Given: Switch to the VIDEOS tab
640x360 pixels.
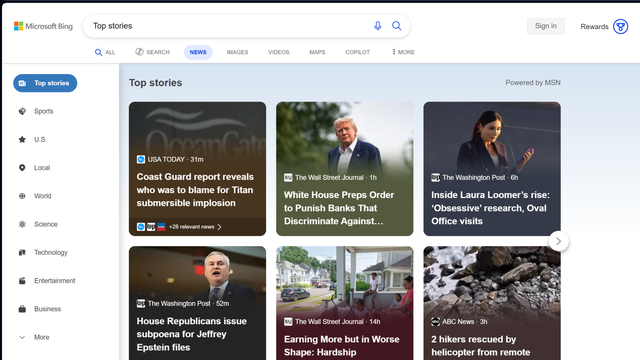Looking at the screenshot, I should coord(279,52).
